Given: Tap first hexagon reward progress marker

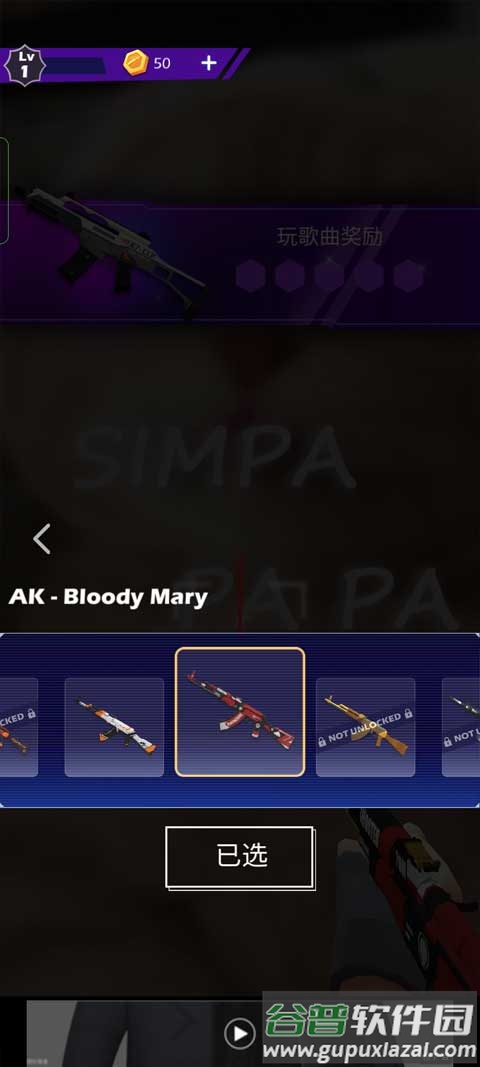Looking at the screenshot, I should click(250, 276).
